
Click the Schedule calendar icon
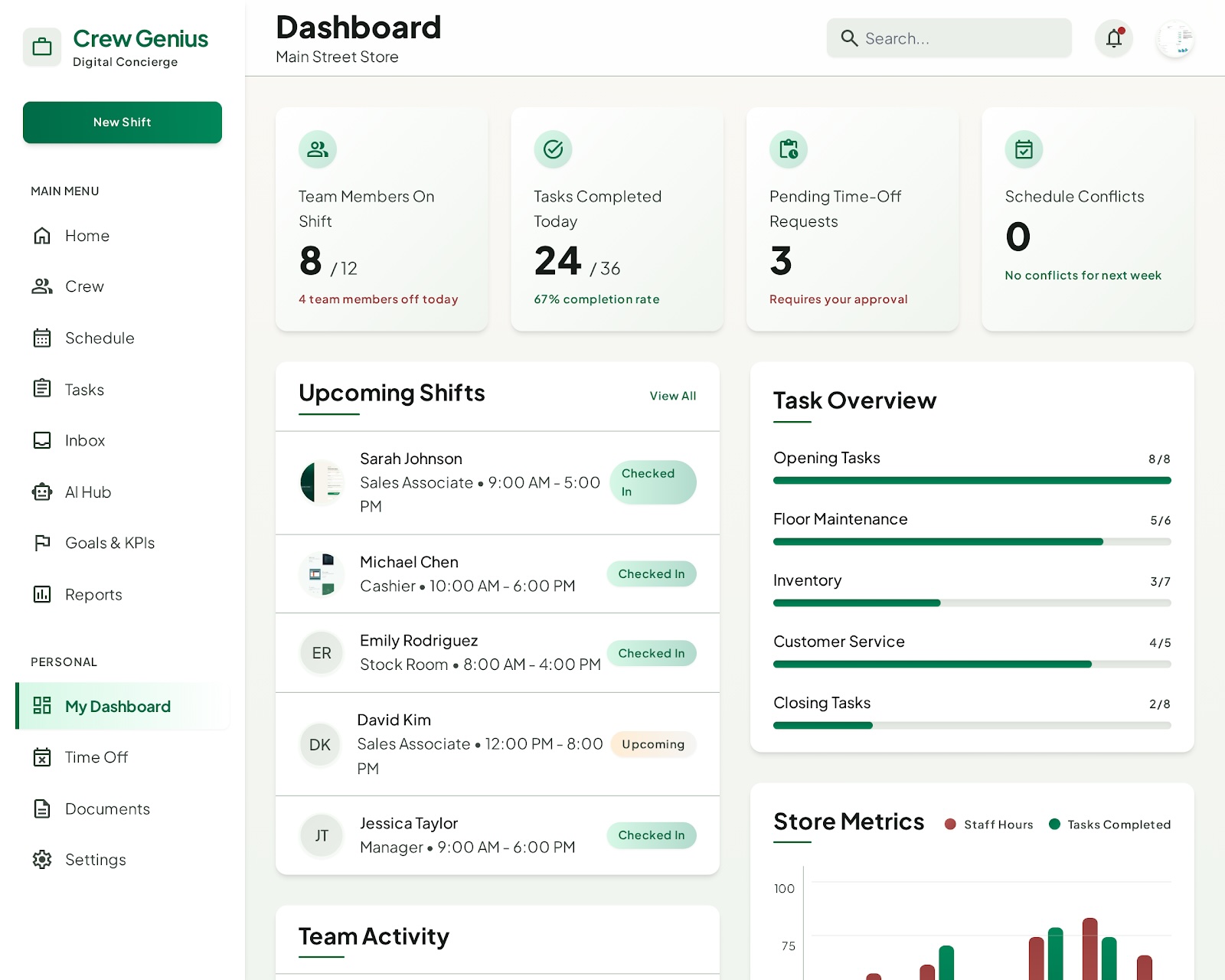pyautogui.click(x=42, y=338)
